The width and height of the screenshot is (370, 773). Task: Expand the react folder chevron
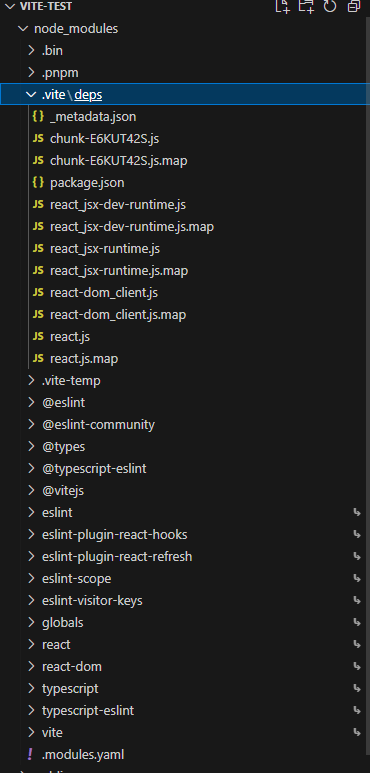pos(32,644)
